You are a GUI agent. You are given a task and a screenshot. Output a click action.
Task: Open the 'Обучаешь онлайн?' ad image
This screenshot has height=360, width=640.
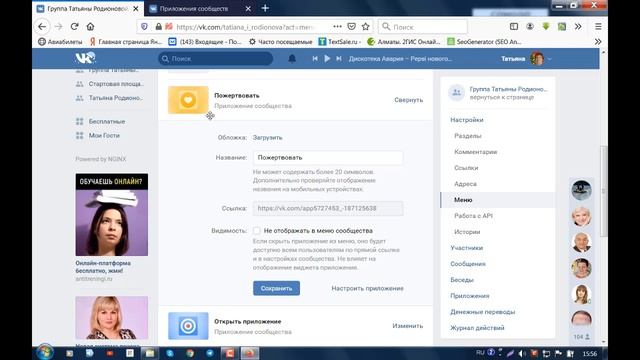[x=112, y=215]
